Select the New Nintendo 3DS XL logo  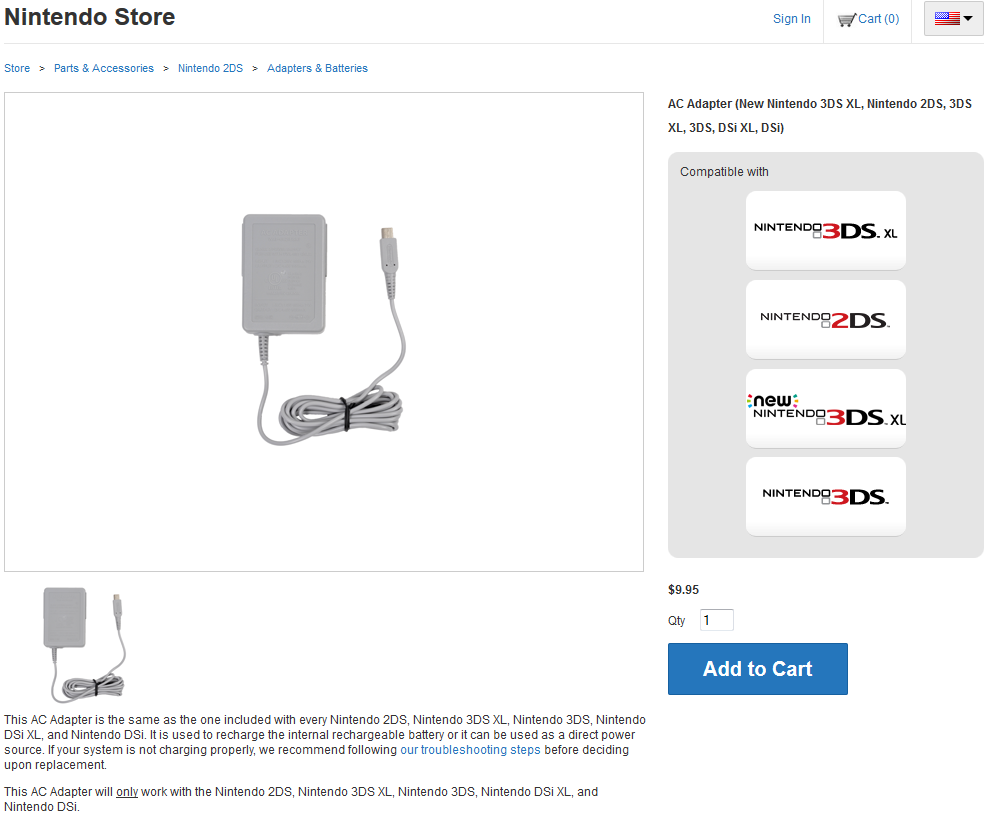click(x=825, y=409)
